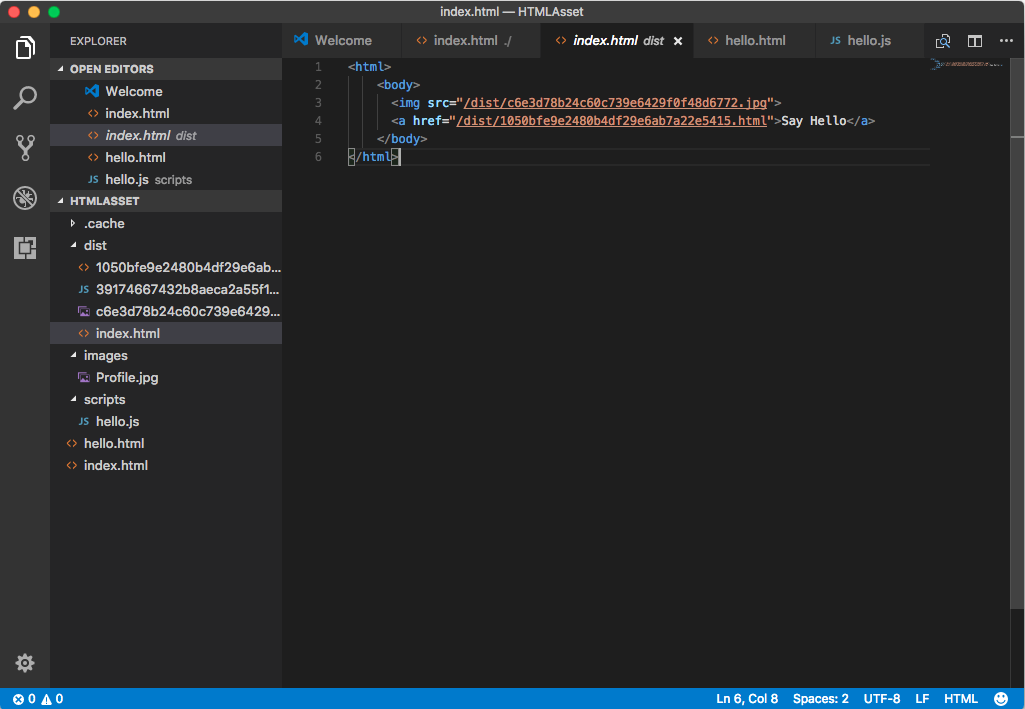Open the More Actions ellipsis menu
1025x709 pixels.
tap(1006, 41)
